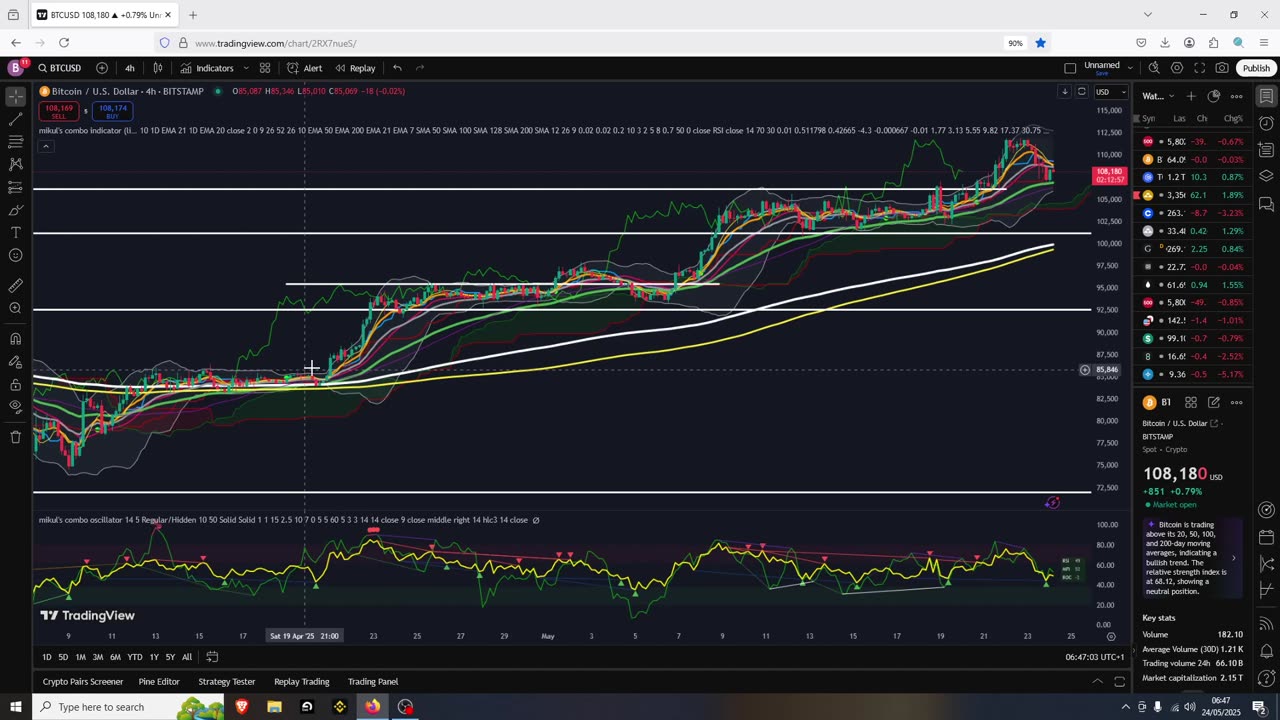
Task: Add a symbol to the watchlist
Action: tap(1191, 96)
